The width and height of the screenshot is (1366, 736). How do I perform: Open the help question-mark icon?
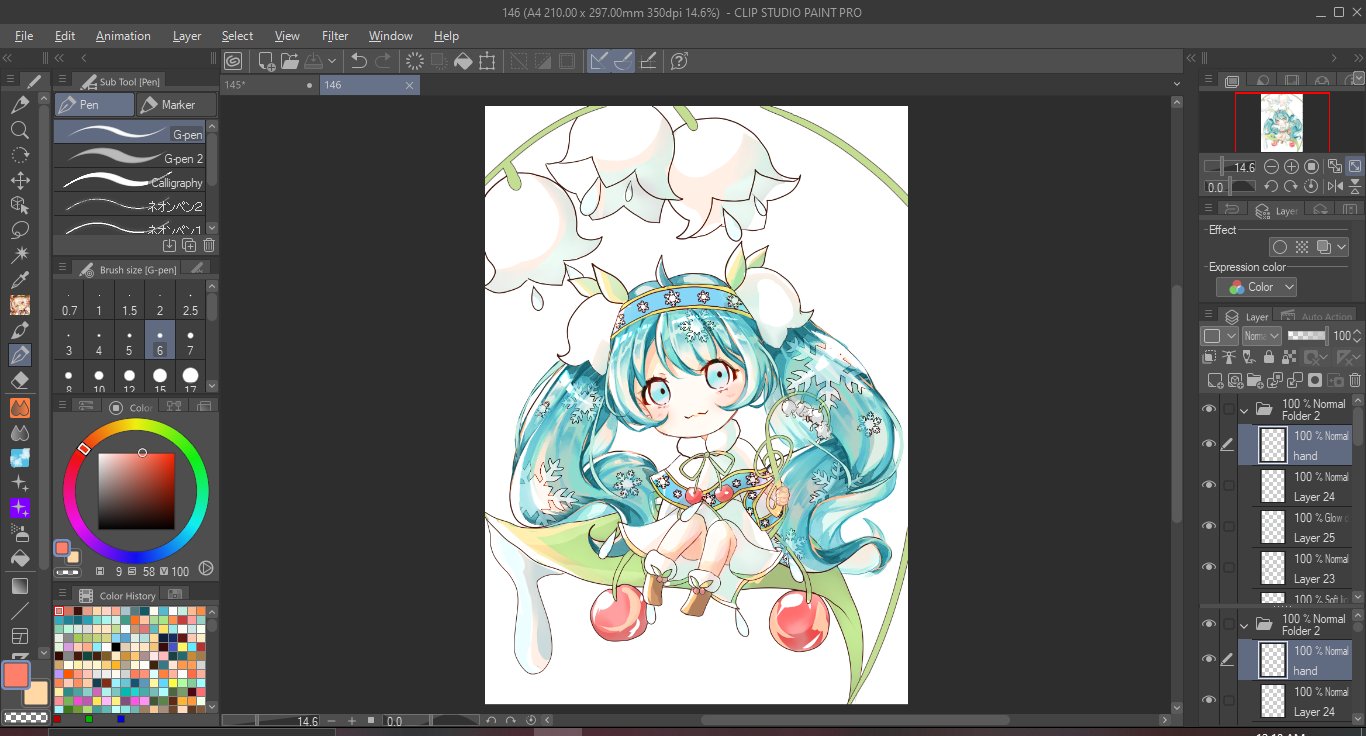679,62
